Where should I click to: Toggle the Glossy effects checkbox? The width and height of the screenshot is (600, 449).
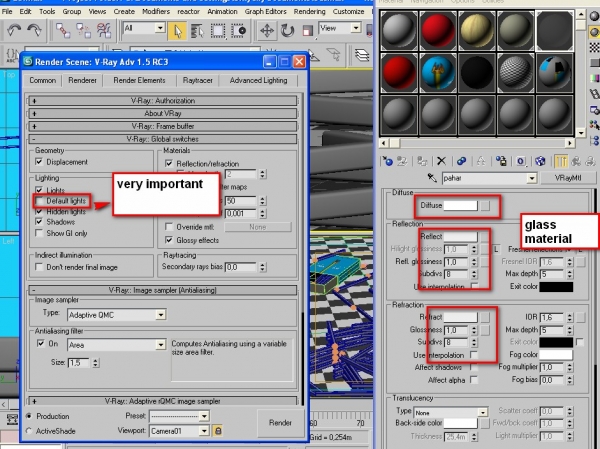pos(169,240)
